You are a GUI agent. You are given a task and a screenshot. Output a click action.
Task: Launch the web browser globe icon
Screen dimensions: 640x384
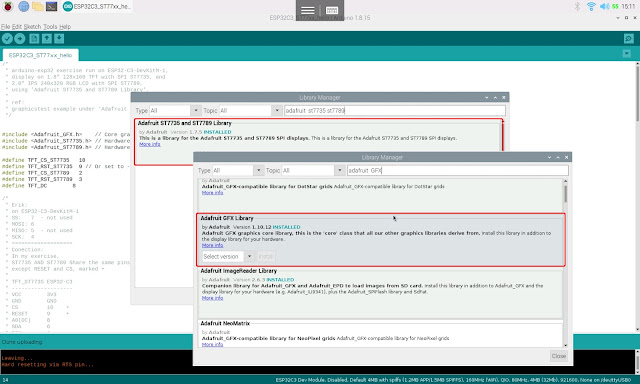tap(23, 6)
